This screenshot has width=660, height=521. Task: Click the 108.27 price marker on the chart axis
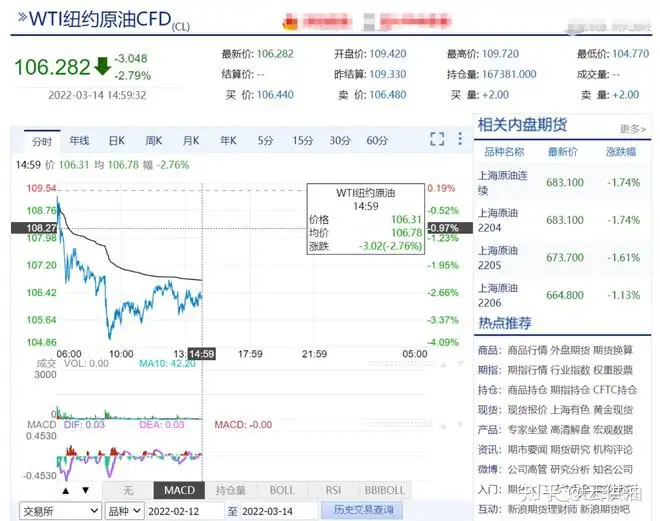[35, 228]
